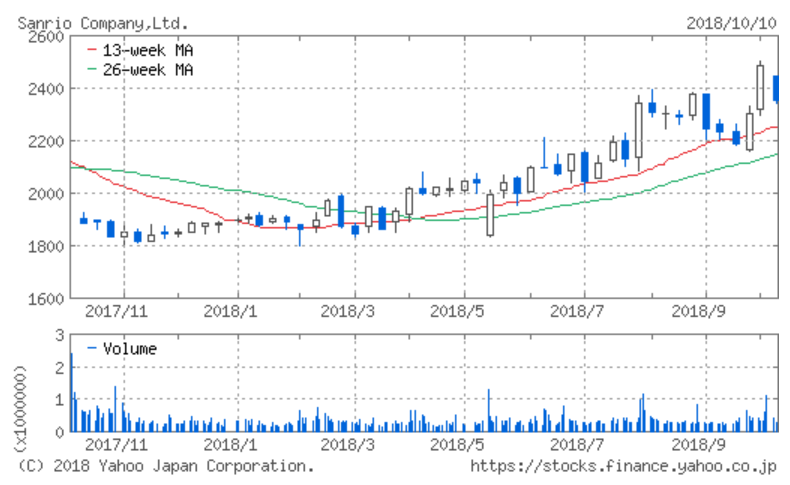Image resolution: width=790 pixels, height=485 pixels.
Task: Click the 13-week MA legend text
Action: (x=148, y=49)
